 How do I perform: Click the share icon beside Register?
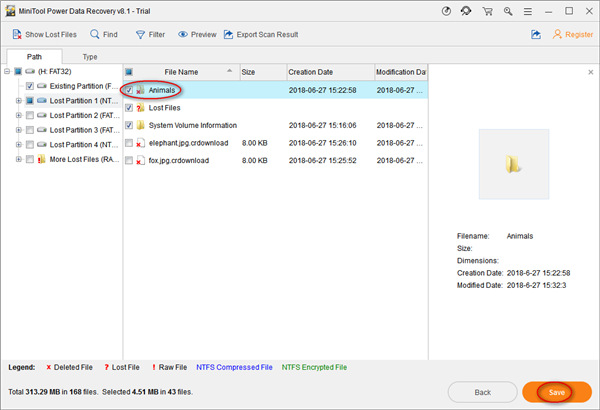point(536,34)
